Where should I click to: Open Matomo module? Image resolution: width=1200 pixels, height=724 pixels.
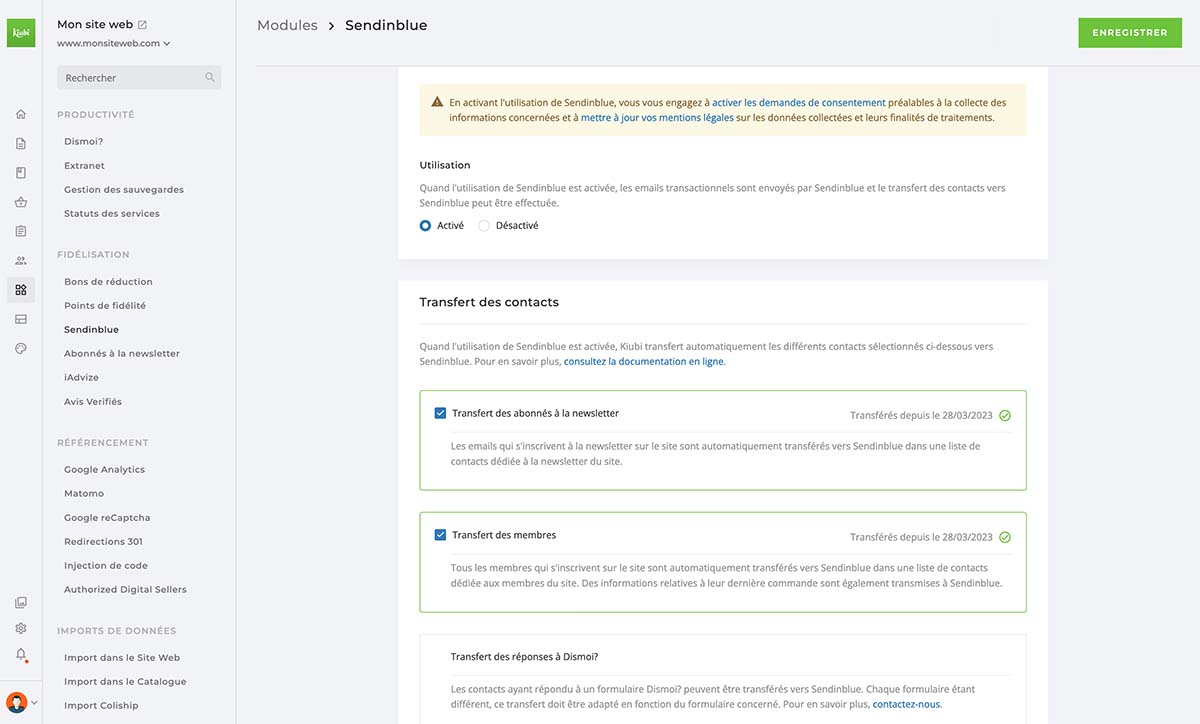click(84, 494)
